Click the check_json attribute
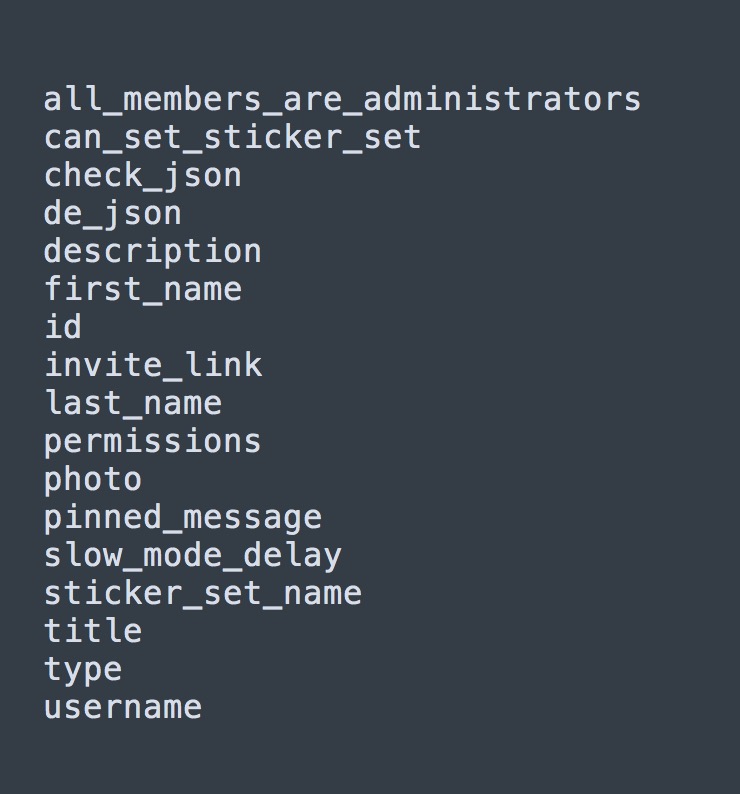Image resolution: width=740 pixels, height=794 pixels. point(142,176)
